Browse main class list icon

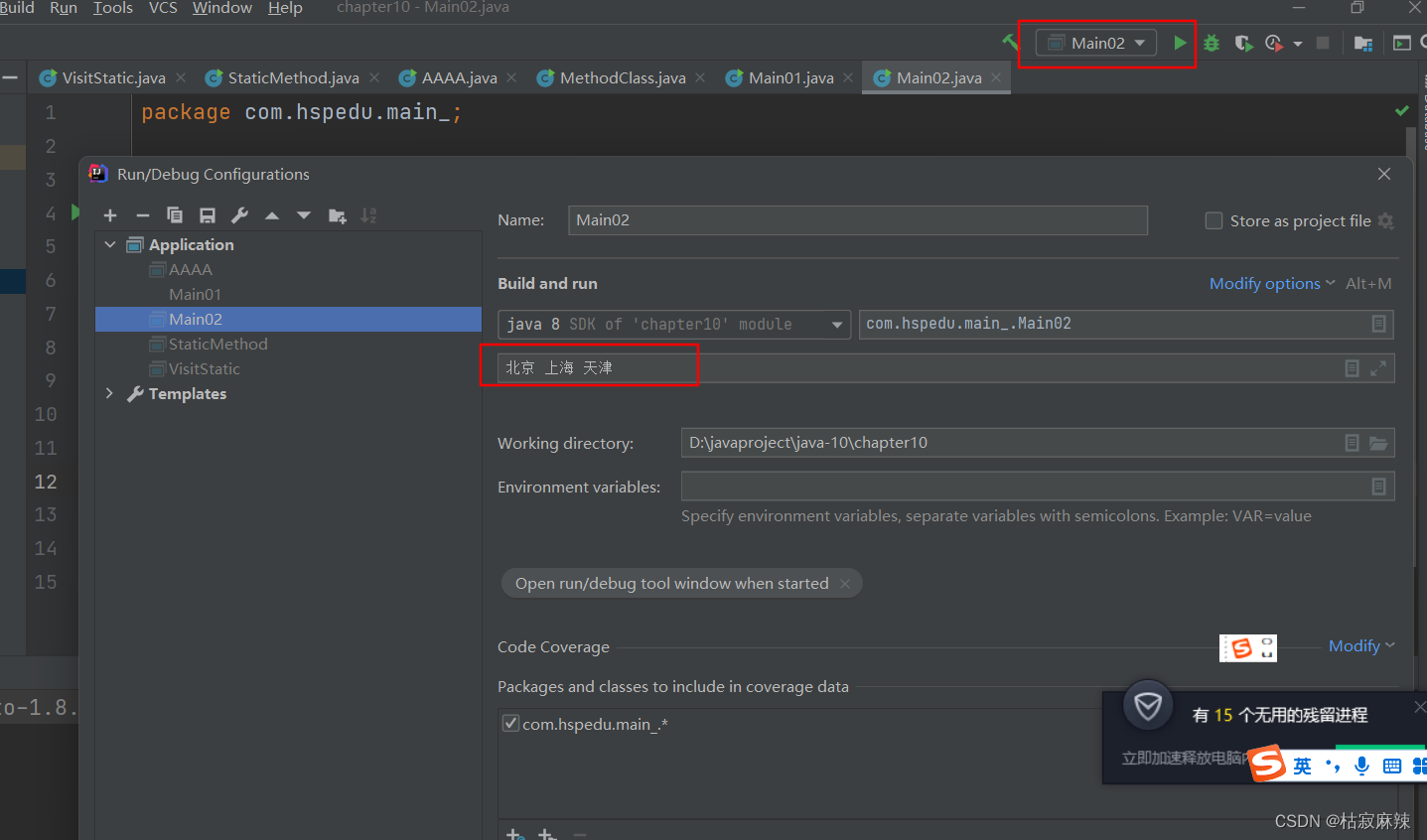pyautogui.click(x=1378, y=324)
